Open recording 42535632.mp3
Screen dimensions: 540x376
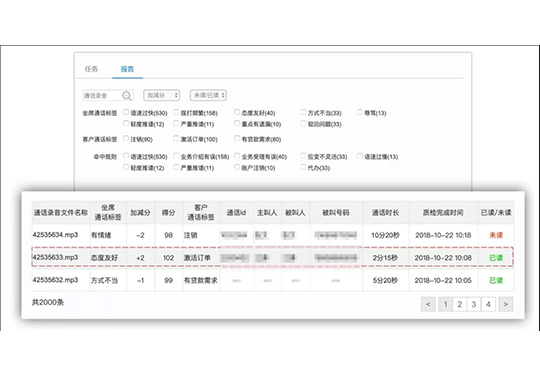click(55, 280)
